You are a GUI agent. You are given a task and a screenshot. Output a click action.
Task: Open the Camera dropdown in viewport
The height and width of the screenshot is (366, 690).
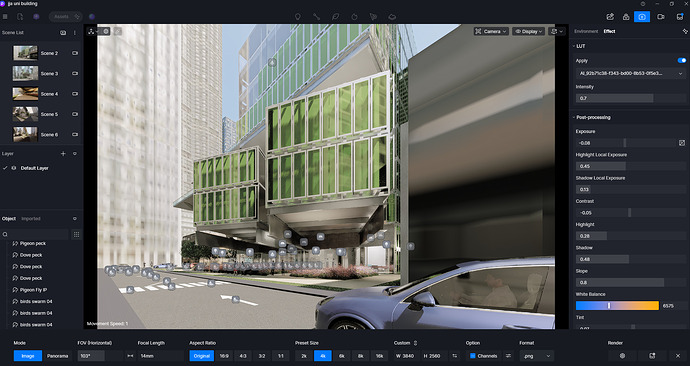click(x=491, y=31)
